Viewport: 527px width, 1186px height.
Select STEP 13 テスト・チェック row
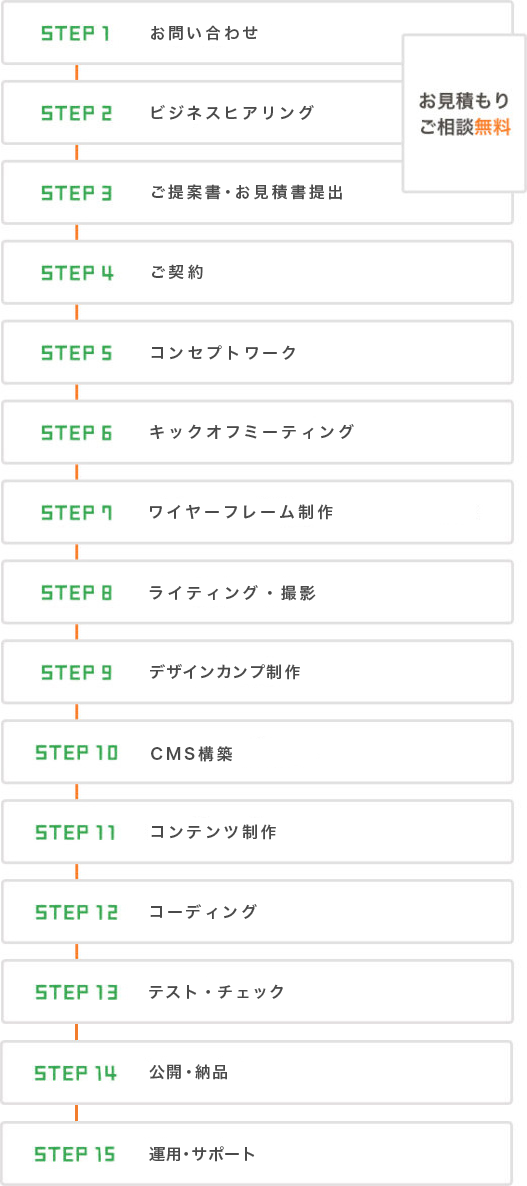[x=257, y=992]
